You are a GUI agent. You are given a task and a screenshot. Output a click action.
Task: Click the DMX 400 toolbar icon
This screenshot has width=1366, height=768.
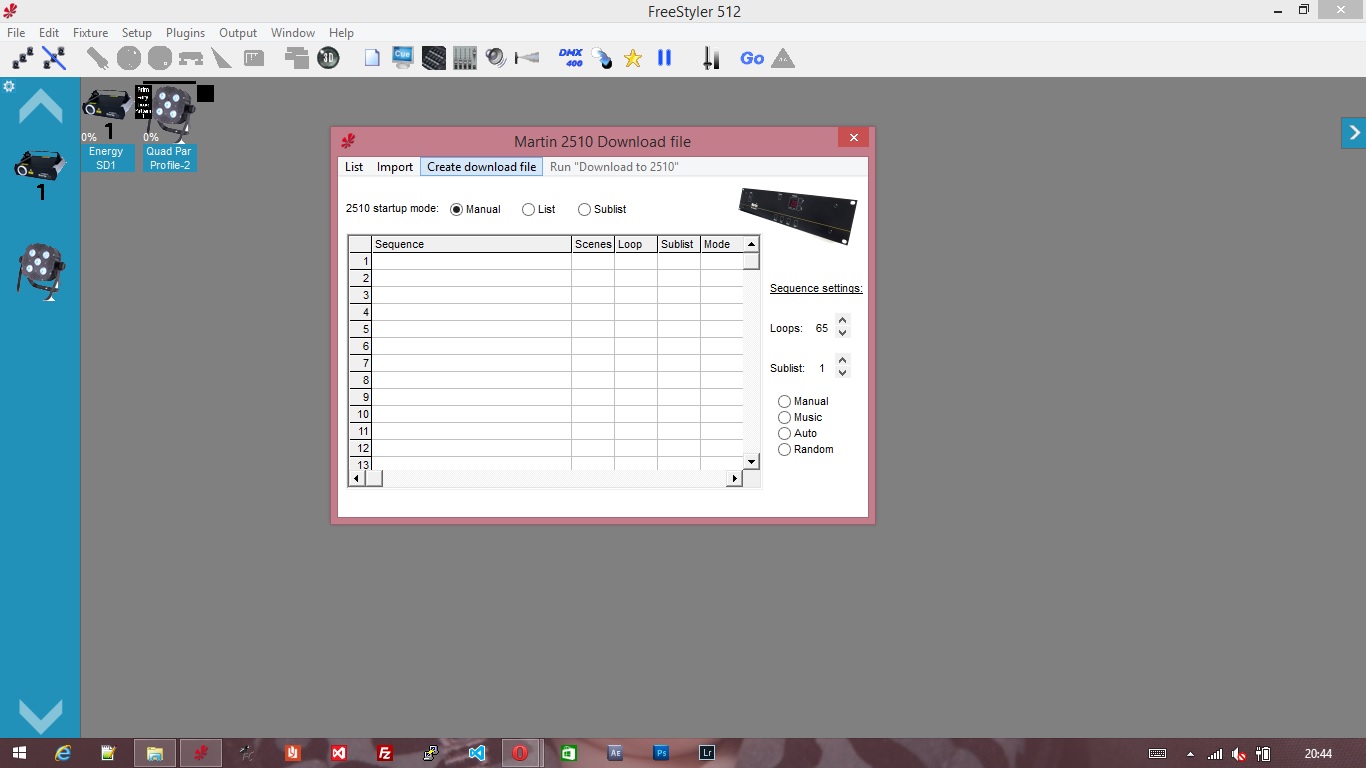click(x=571, y=58)
